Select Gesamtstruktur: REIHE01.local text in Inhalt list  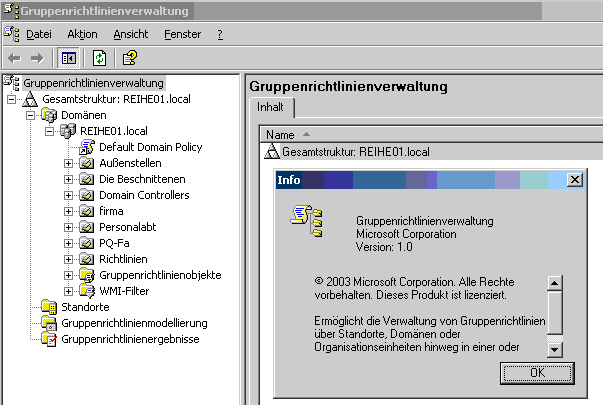356,152
